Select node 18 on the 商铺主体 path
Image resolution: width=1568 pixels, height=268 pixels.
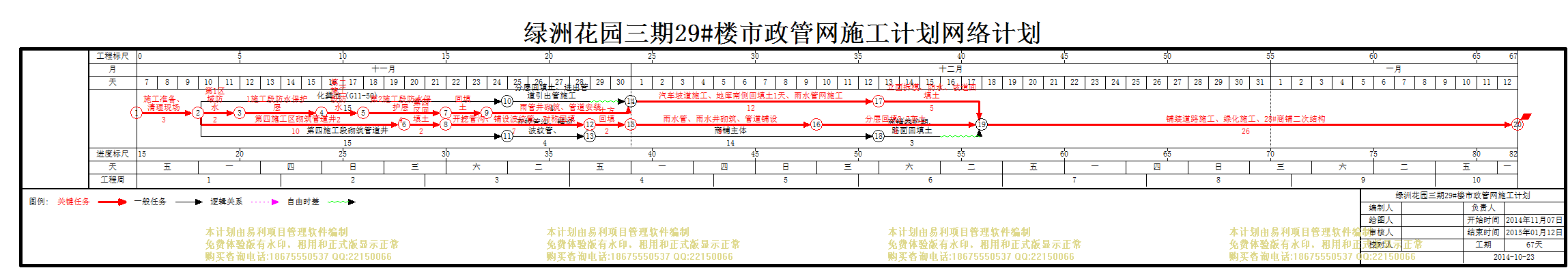click(x=879, y=136)
